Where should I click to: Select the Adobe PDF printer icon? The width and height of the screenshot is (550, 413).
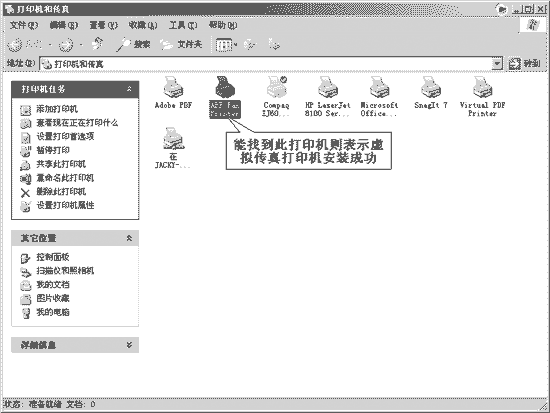[x=173, y=87]
